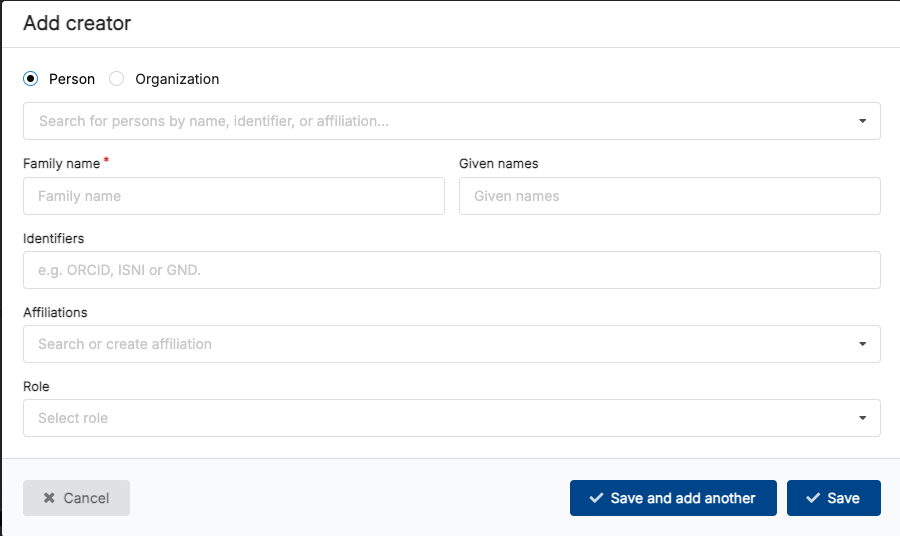Select the Organization radio button
Screen dimensions: 900x536
pos(117,79)
